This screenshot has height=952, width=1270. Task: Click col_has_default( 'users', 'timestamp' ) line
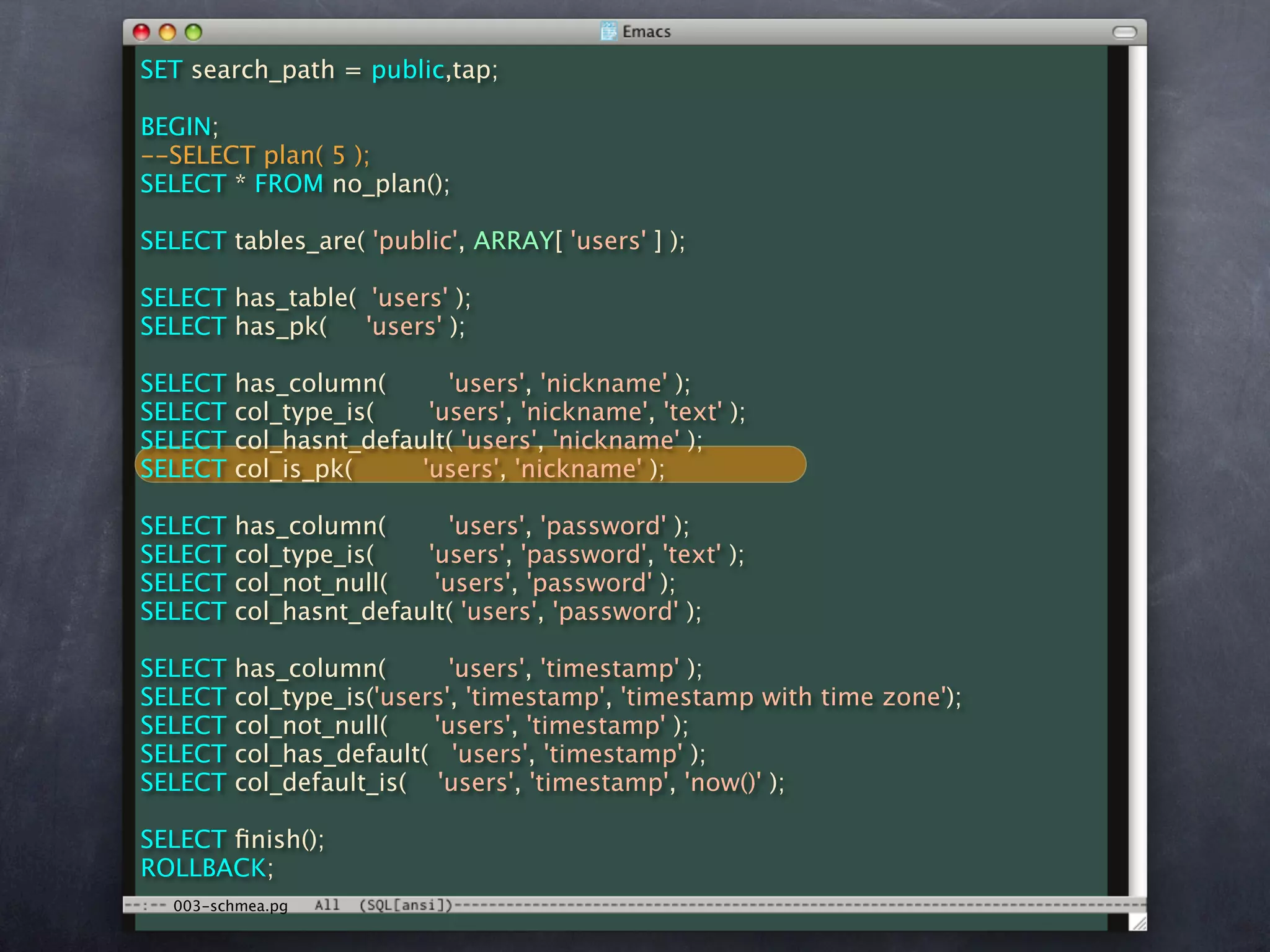(x=423, y=754)
